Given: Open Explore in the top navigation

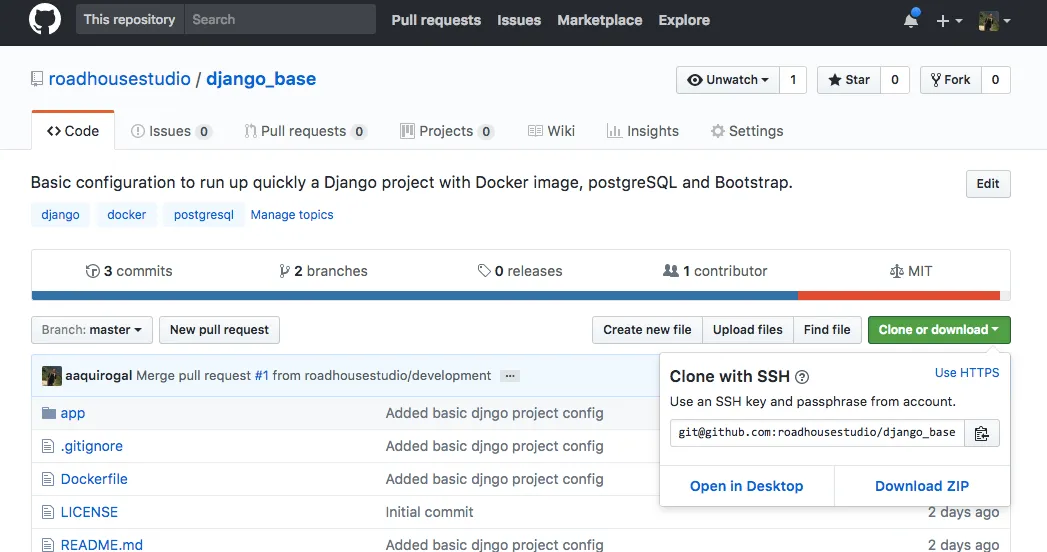Looking at the screenshot, I should pos(684,20).
